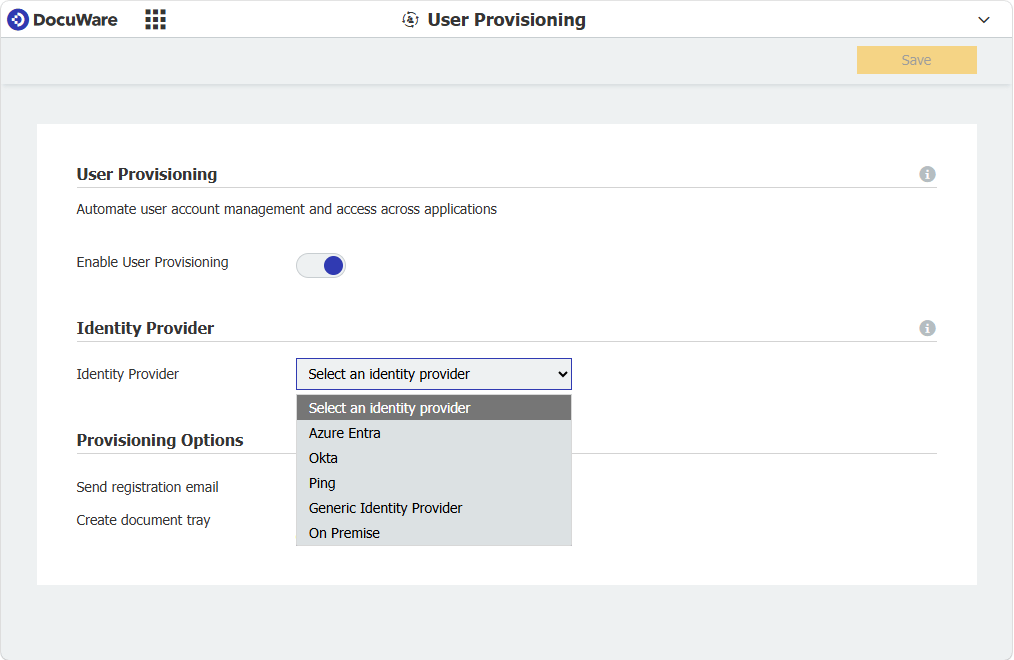Click the 'Send registration email' label
The image size is (1014, 660).
(147, 487)
